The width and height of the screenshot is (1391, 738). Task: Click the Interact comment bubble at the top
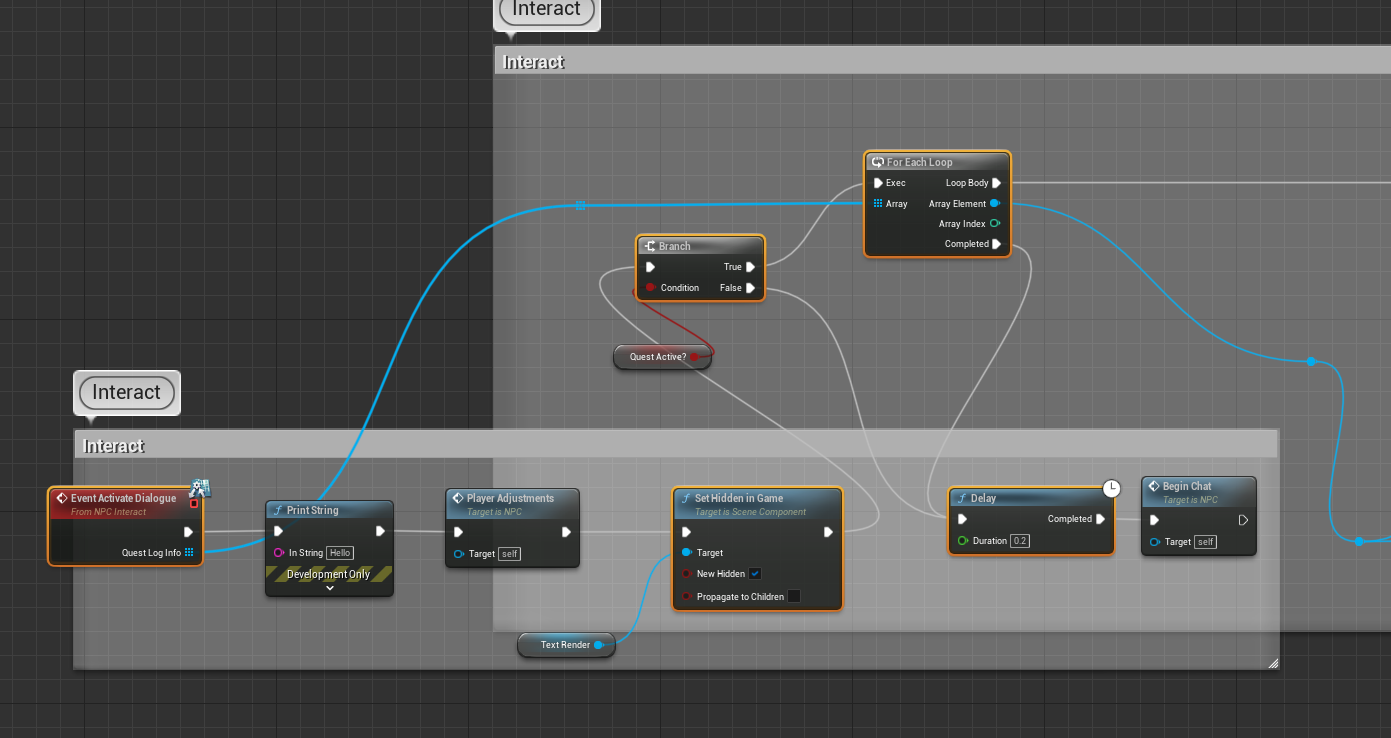tap(547, 10)
